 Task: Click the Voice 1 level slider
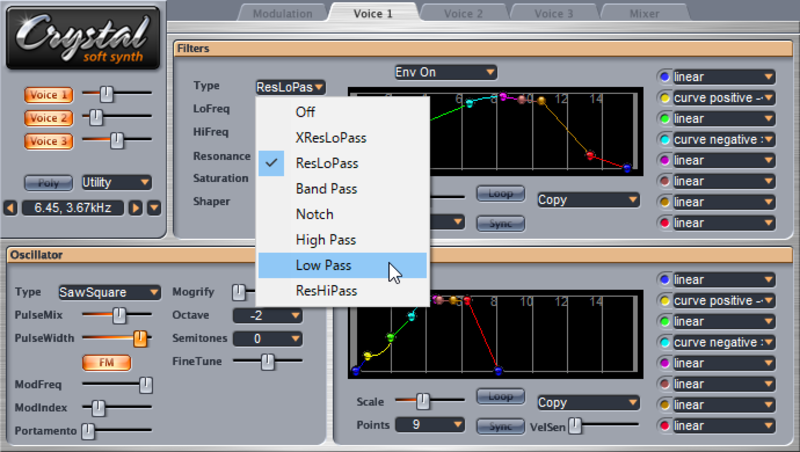pyautogui.click(x=117, y=94)
